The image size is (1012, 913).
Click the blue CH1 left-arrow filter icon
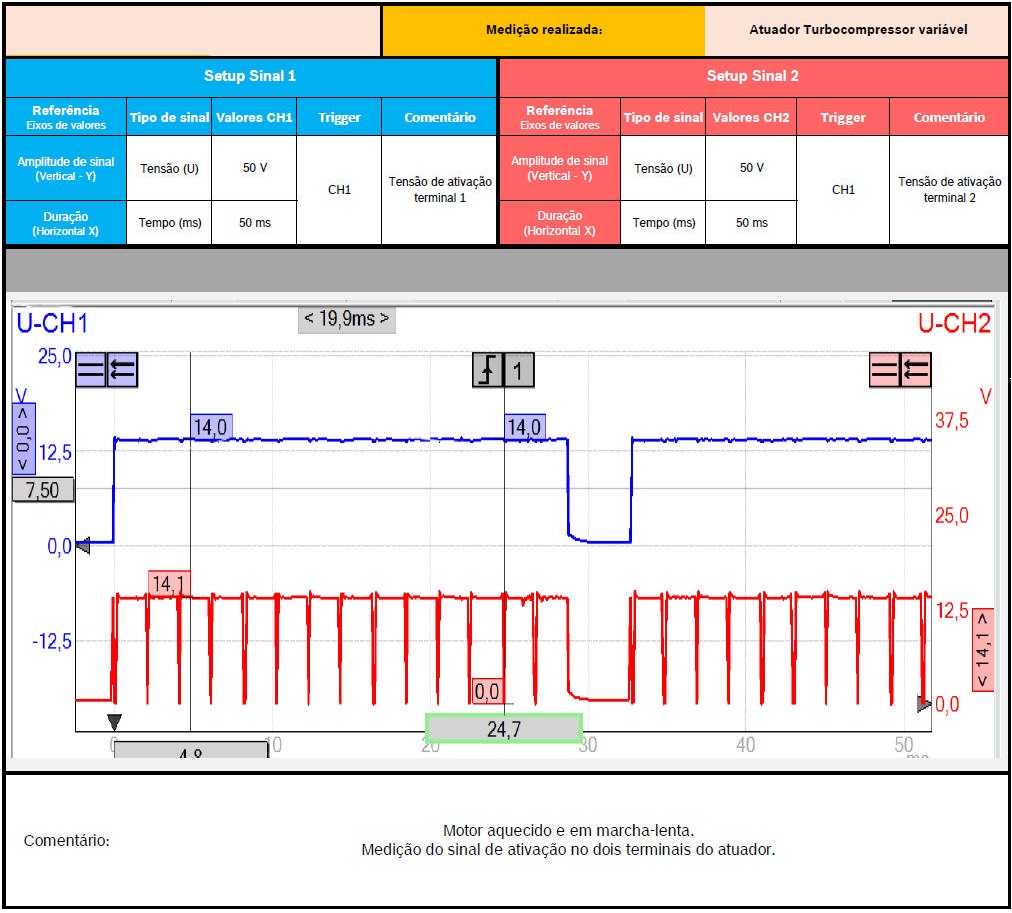(122, 370)
